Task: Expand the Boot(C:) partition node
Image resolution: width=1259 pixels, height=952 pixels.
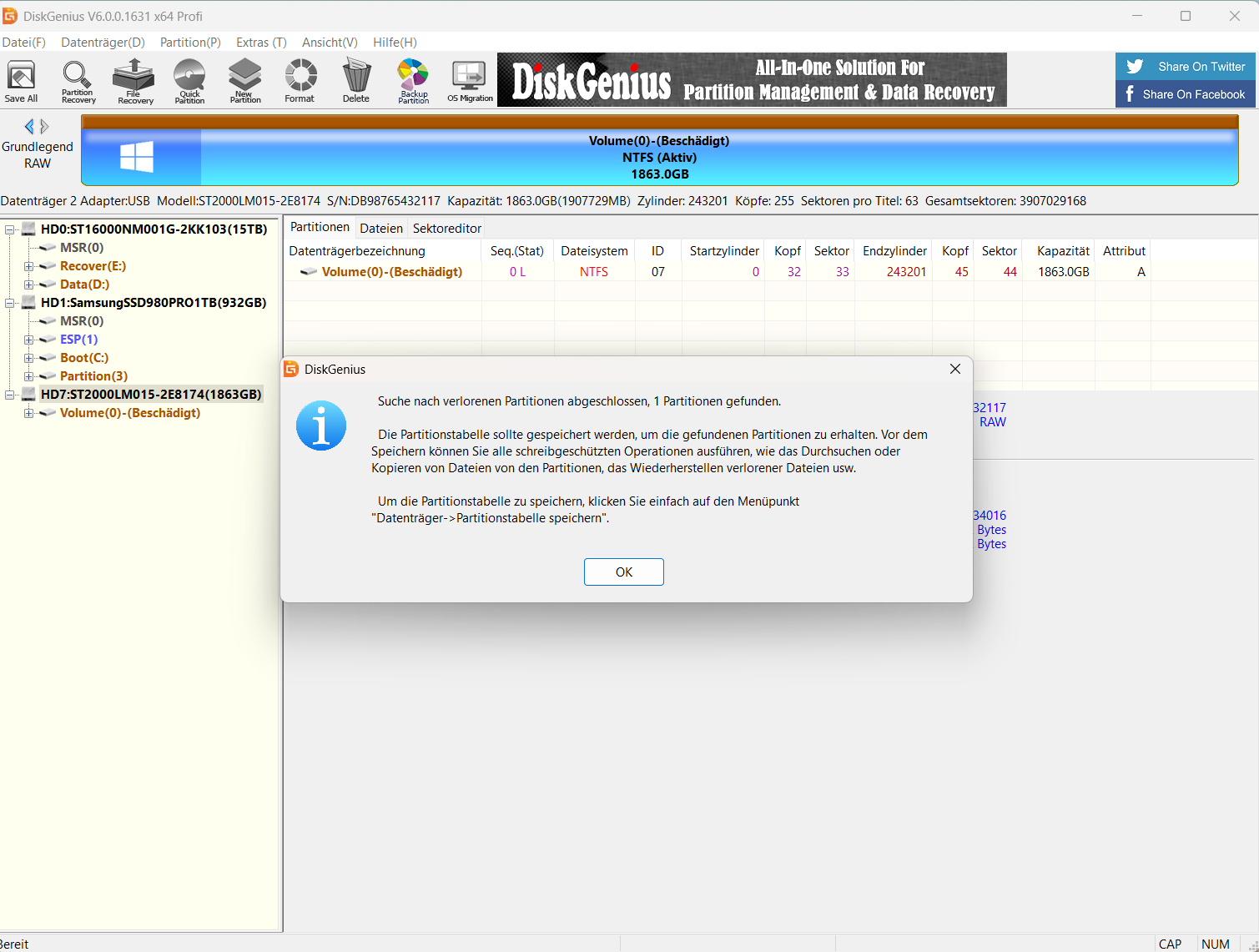Action: [x=28, y=358]
